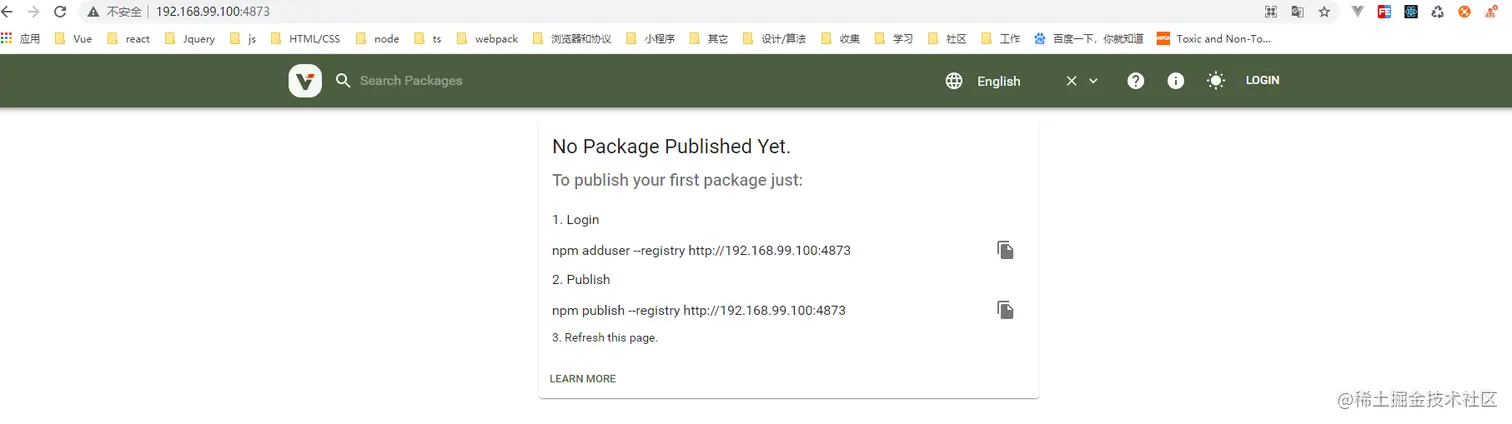
Task: Click the '3. Refresh this page.' text
Action: tap(605, 338)
